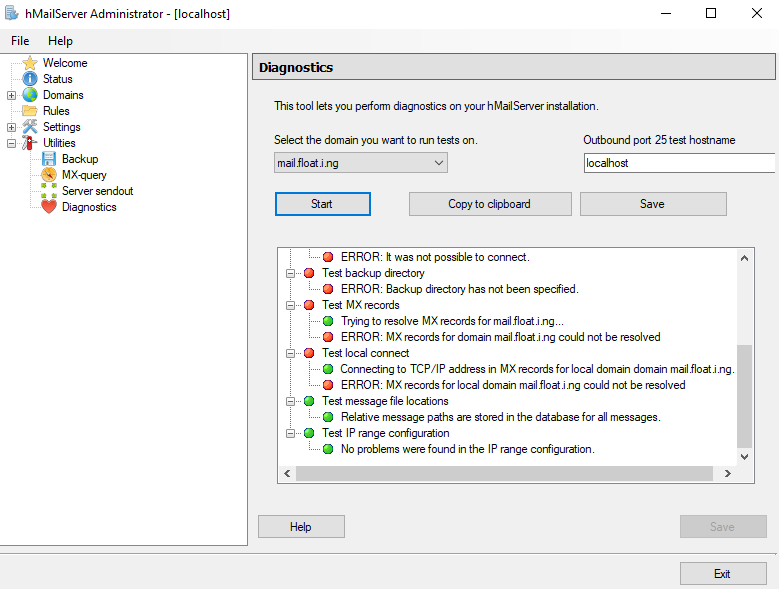
Task: Open the domain selection dropdown
Action: 361,163
